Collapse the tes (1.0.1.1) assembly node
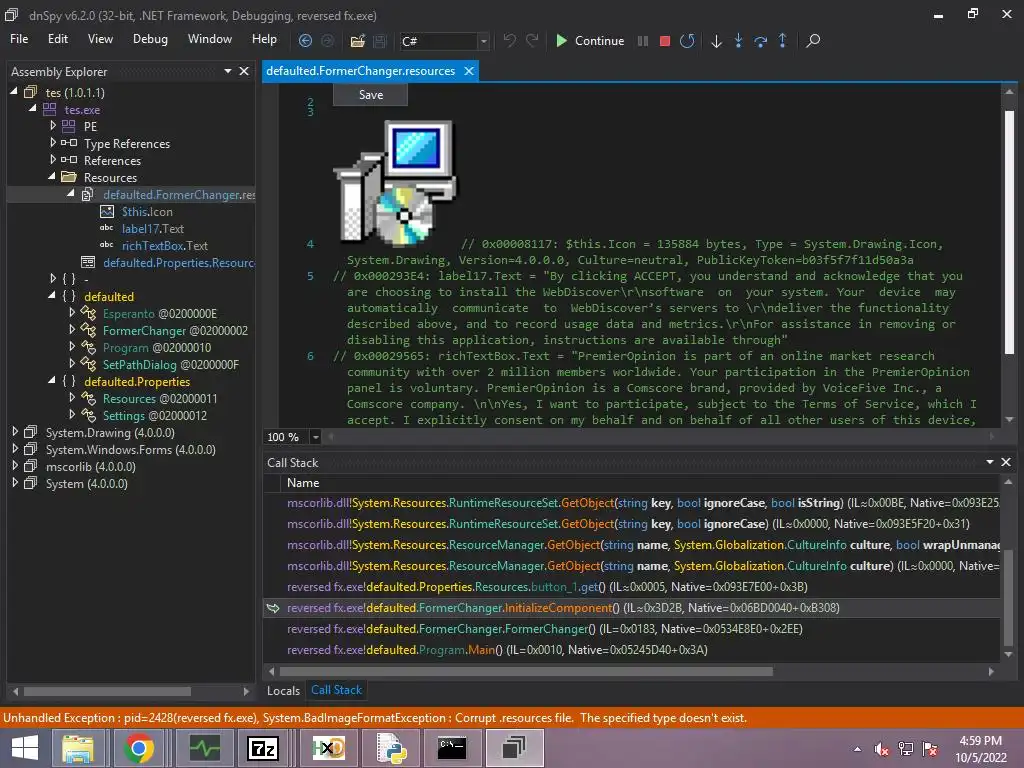The image size is (1024, 768). [x=14, y=92]
